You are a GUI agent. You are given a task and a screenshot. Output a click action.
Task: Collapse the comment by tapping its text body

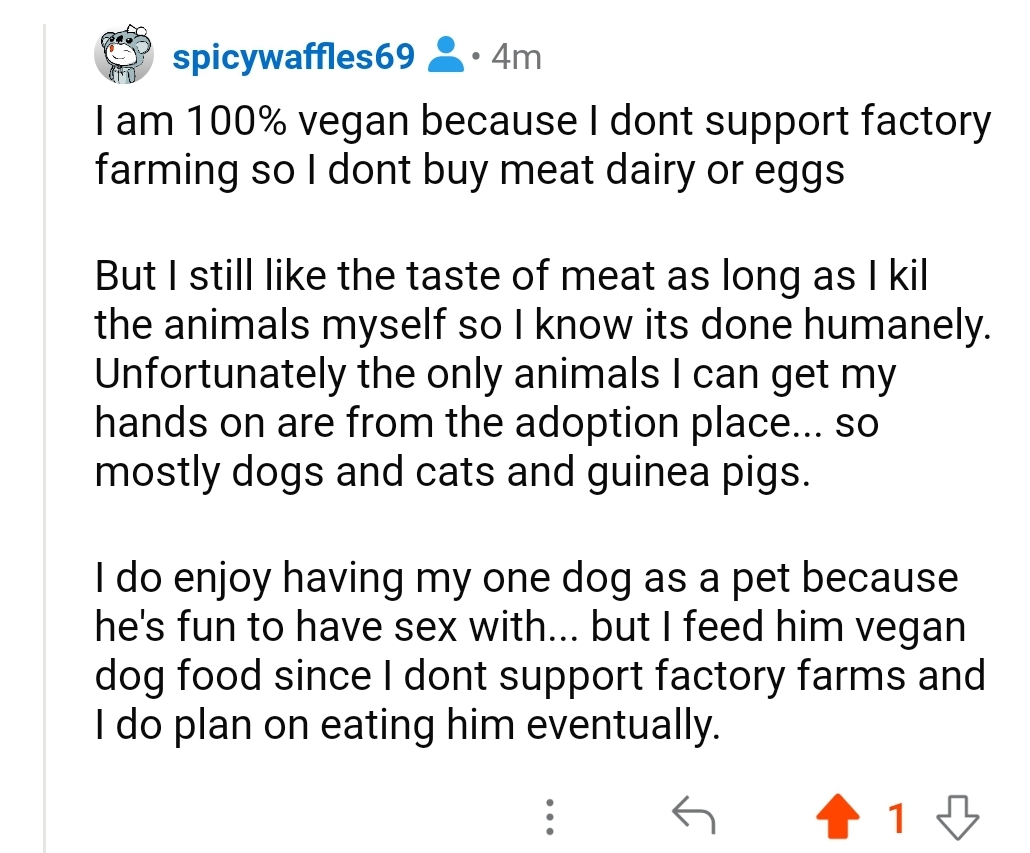point(500,420)
